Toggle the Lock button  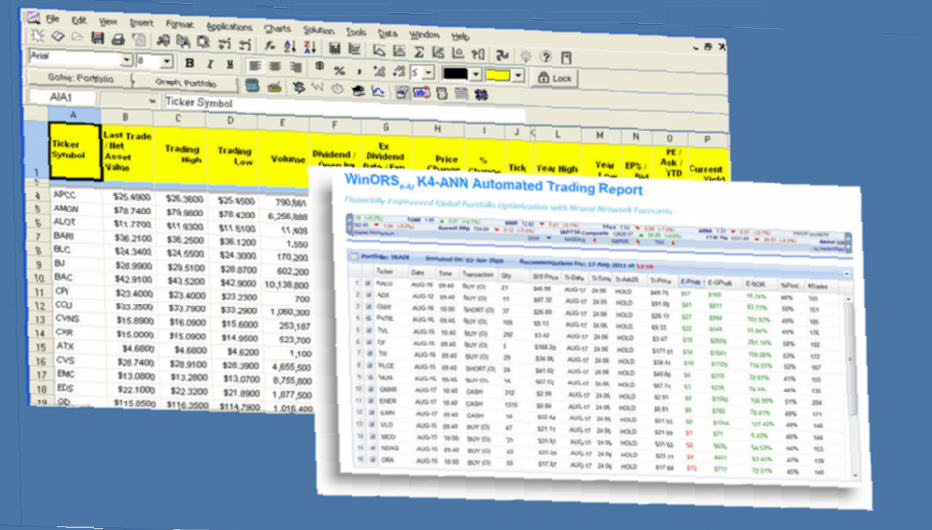tap(554, 78)
